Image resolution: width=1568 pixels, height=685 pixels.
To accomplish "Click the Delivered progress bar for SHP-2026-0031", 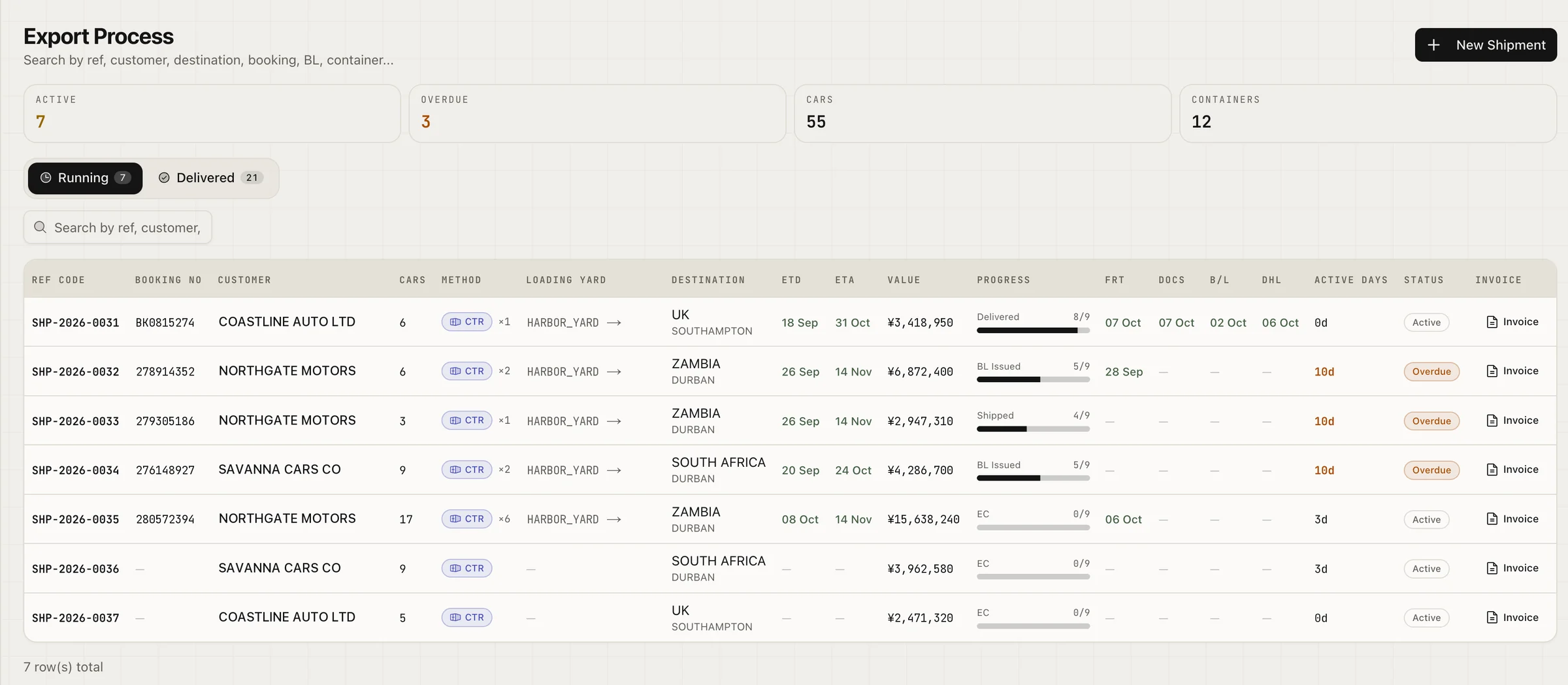I will coord(1033,330).
